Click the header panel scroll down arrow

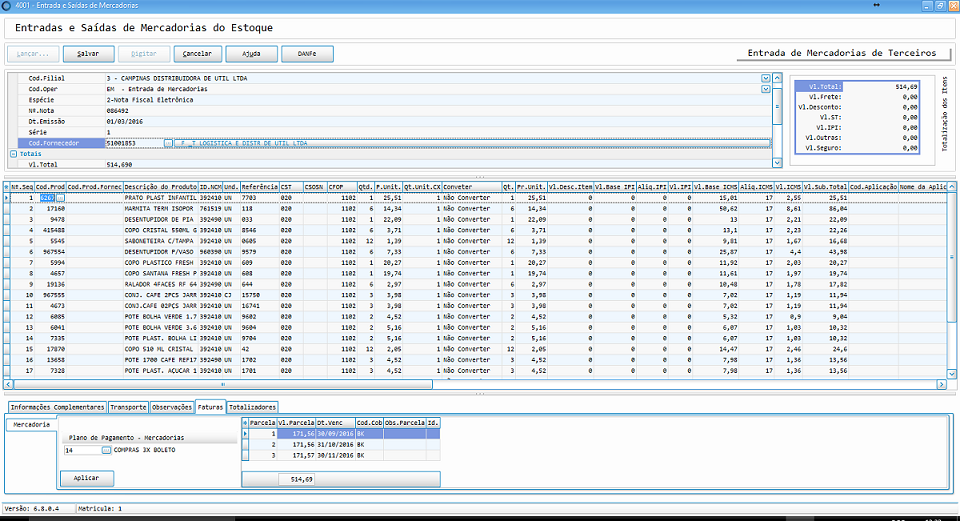(777, 163)
